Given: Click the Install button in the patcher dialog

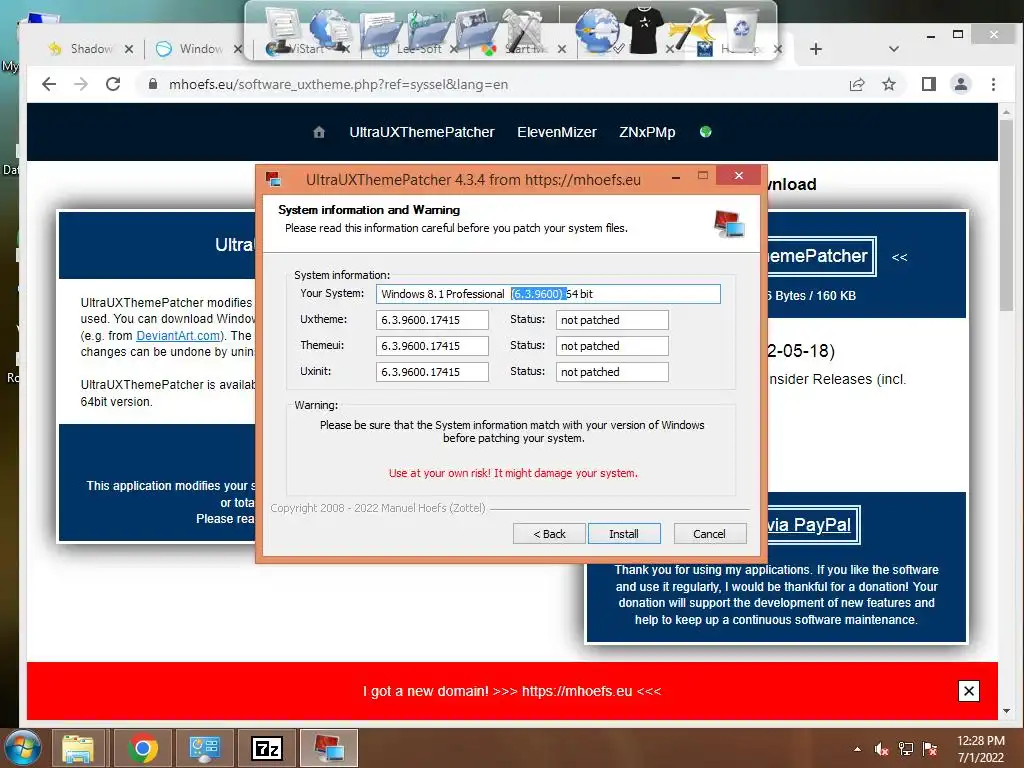Looking at the screenshot, I should click(624, 534).
